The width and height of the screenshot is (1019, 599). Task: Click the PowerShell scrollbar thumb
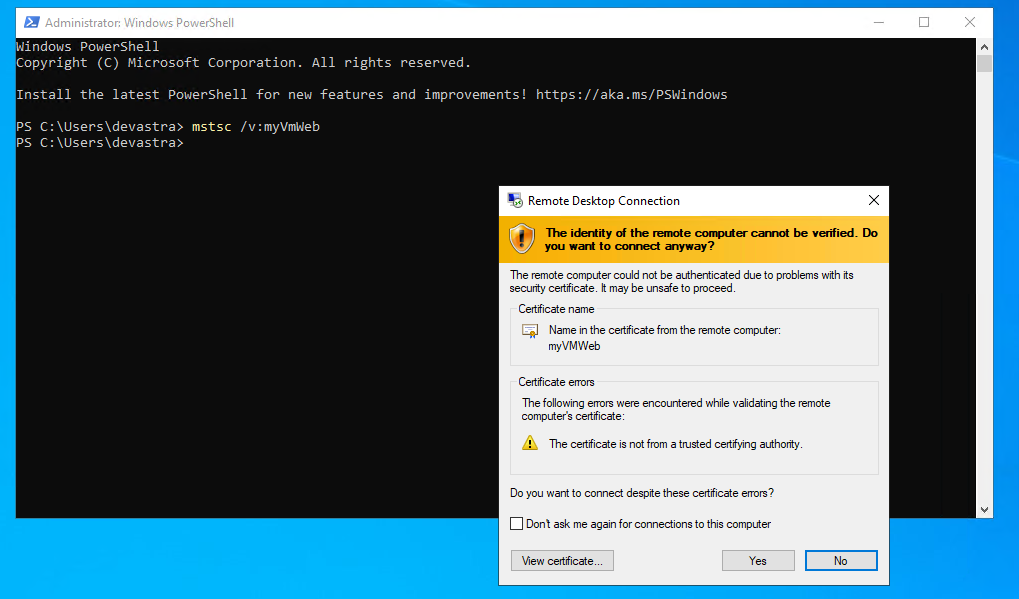pos(984,64)
